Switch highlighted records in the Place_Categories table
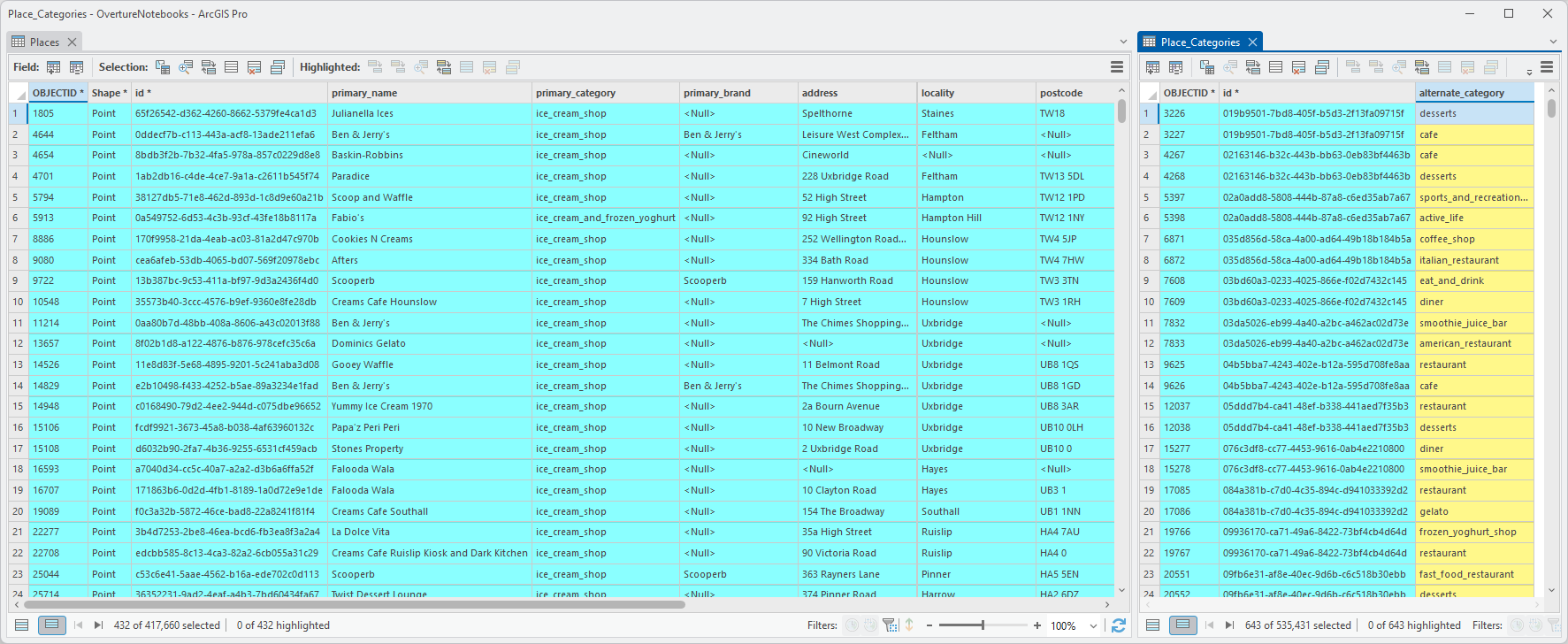The image size is (1568, 644). click(x=1422, y=67)
